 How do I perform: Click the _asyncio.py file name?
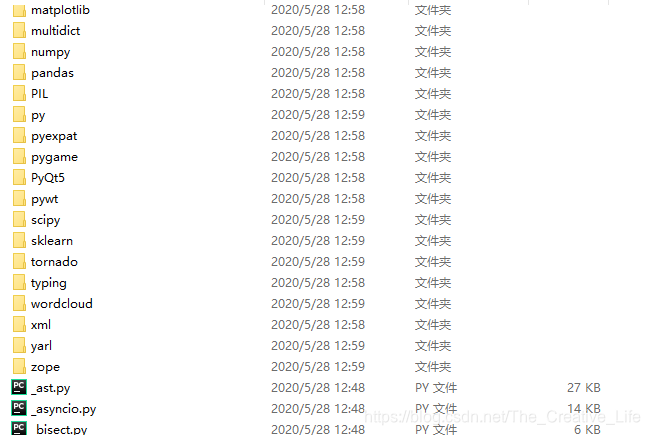(x=64, y=409)
